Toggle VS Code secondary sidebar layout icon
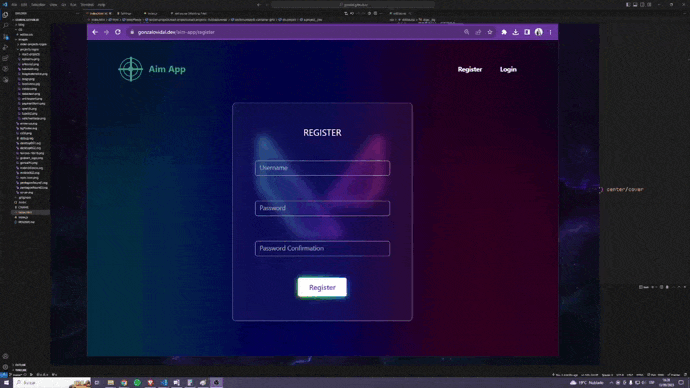The image size is (690, 388). point(642,4)
